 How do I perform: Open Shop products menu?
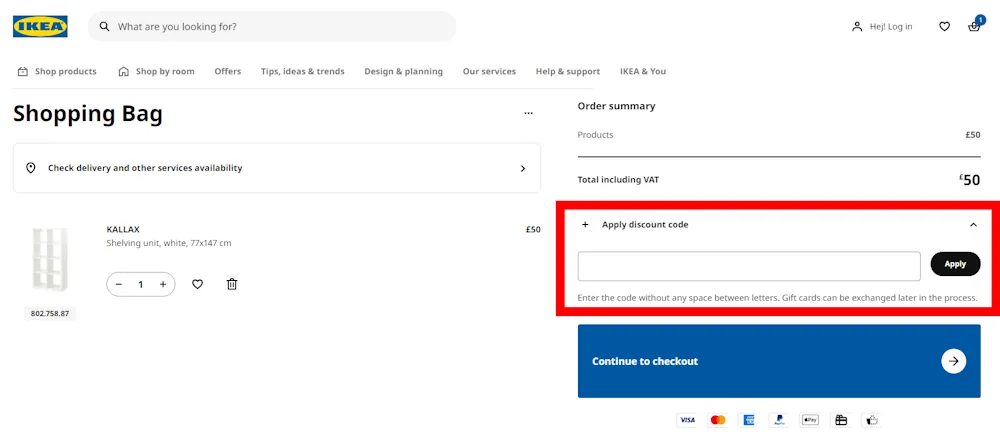(x=57, y=71)
